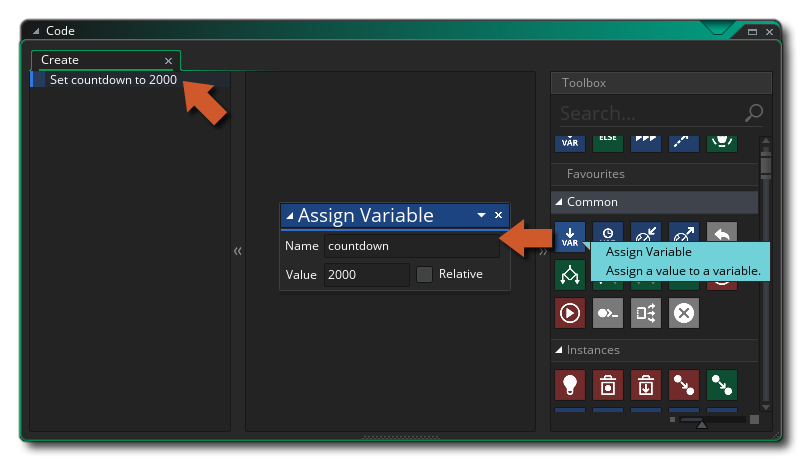Choose the grey Execute Script icon
This screenshot has width=802, height=461.
(x=645, y=313)
